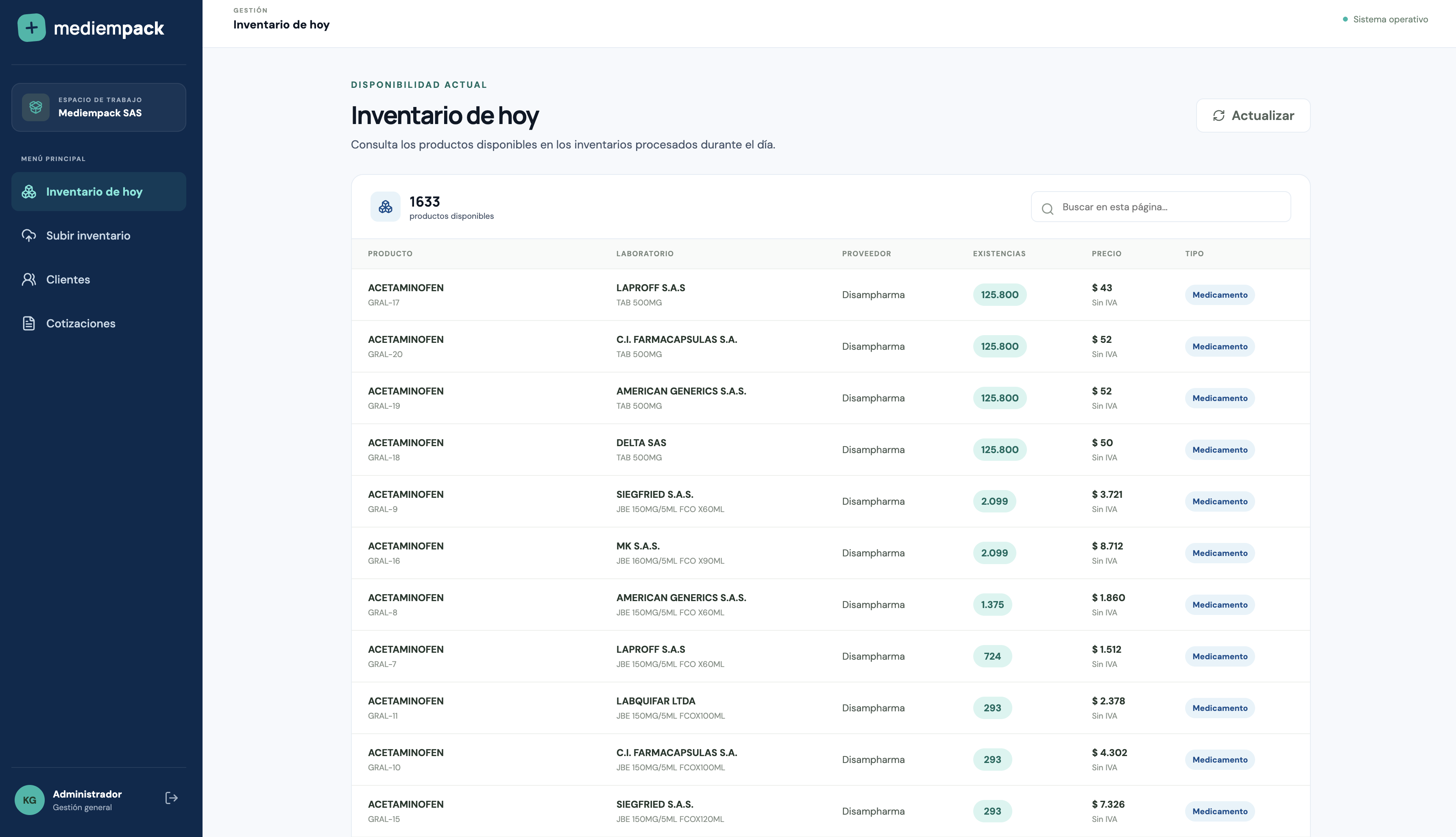Click DELTA SAS laboratory cell

pyautogui.click(x=641, y=442)
